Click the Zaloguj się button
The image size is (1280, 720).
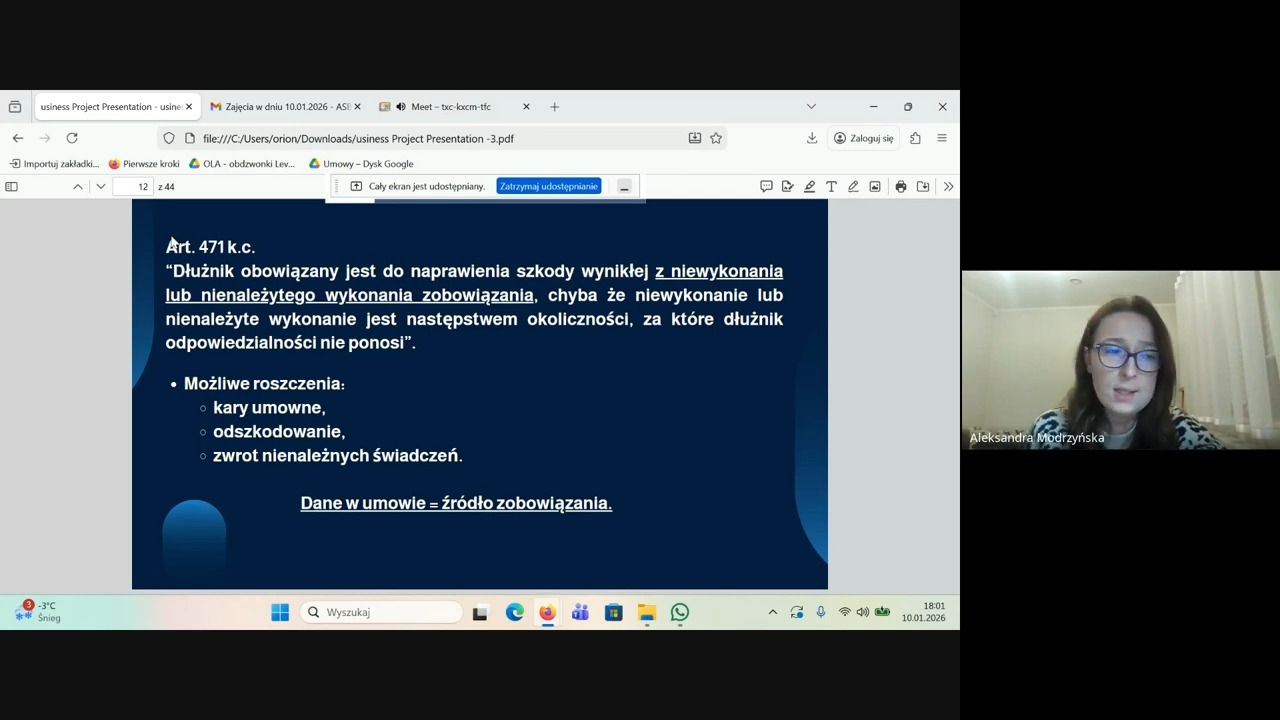pyautogui.click(x=864, y=138)
